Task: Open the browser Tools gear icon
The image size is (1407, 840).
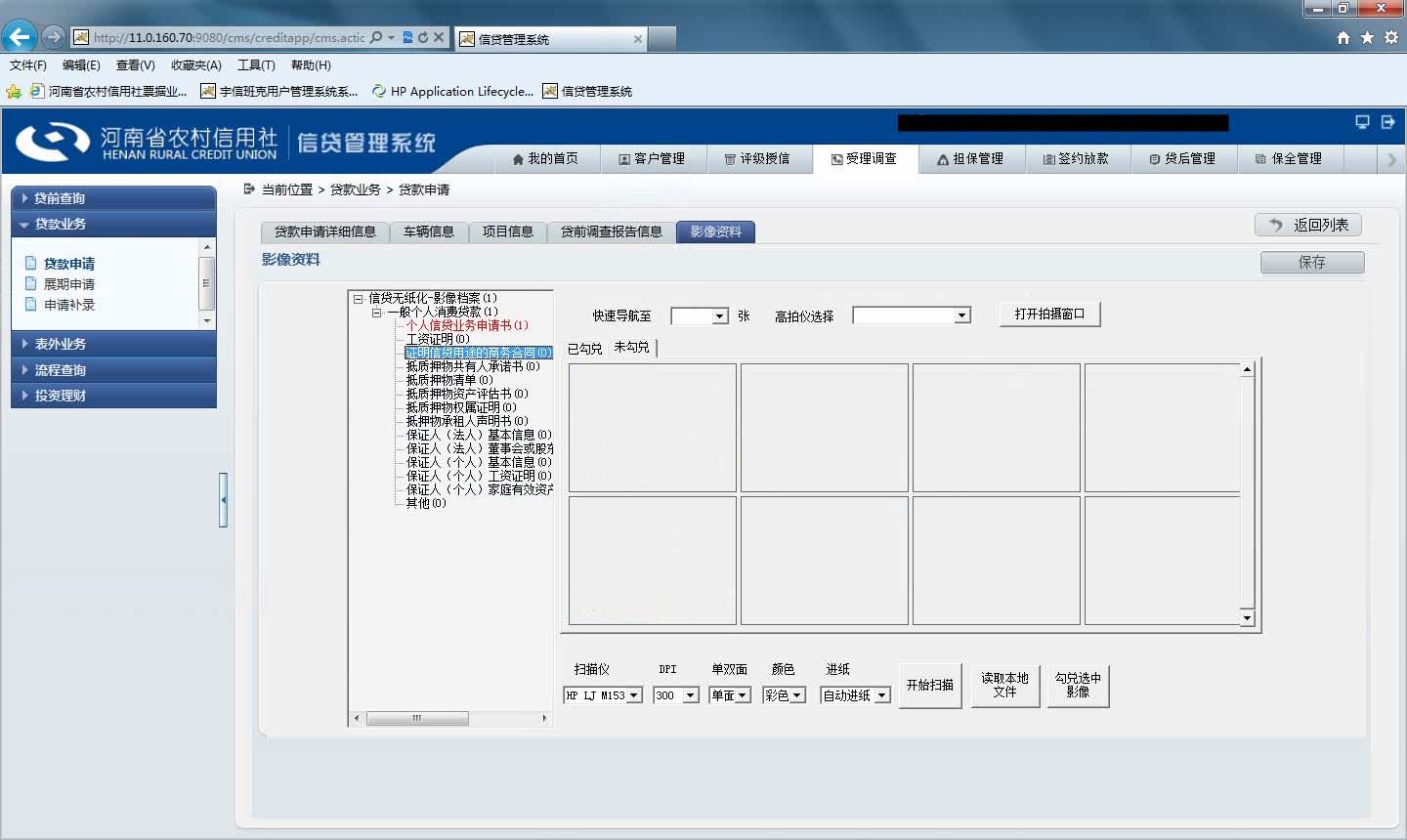Action: pyautogui.click(x=1390, y=37)
